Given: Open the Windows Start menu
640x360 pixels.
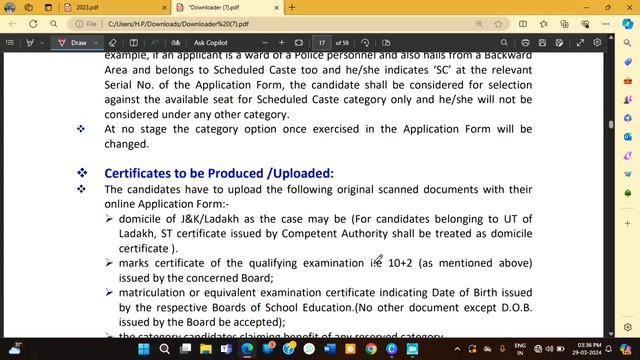Looking at the screenshot, I should (144, 349).
